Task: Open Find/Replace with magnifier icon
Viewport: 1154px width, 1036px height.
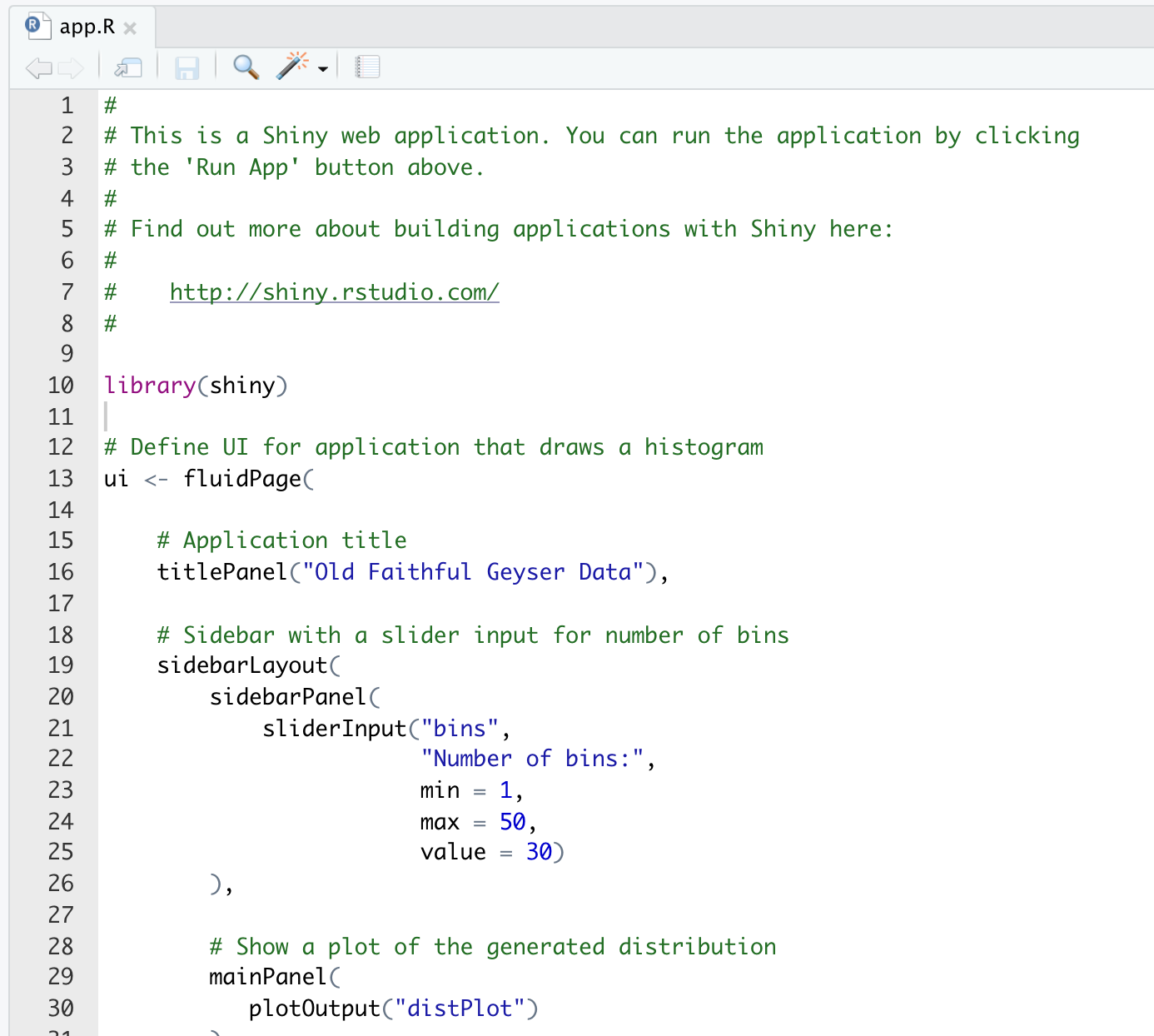Action: pyautogui.click(x=246, y=67)
